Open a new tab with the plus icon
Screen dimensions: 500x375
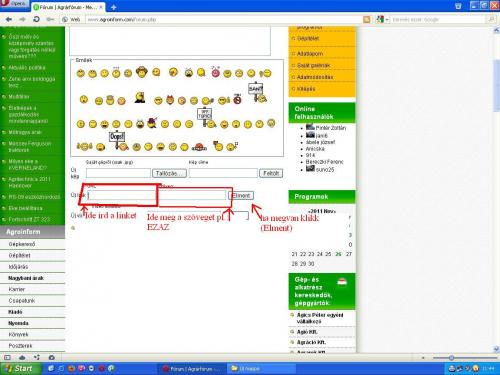[113, 7]
